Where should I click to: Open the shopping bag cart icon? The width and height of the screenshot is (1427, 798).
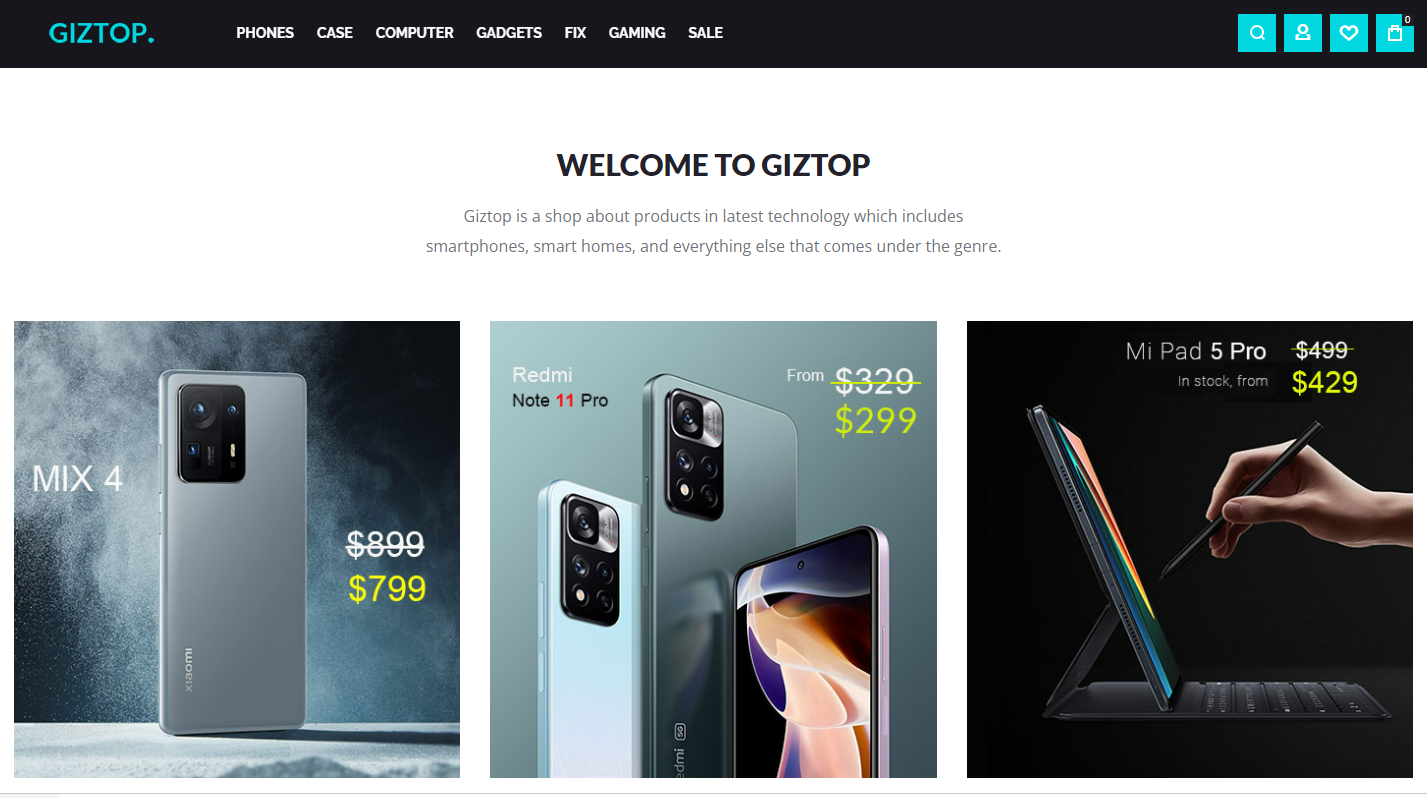[x=1395, y=33]
